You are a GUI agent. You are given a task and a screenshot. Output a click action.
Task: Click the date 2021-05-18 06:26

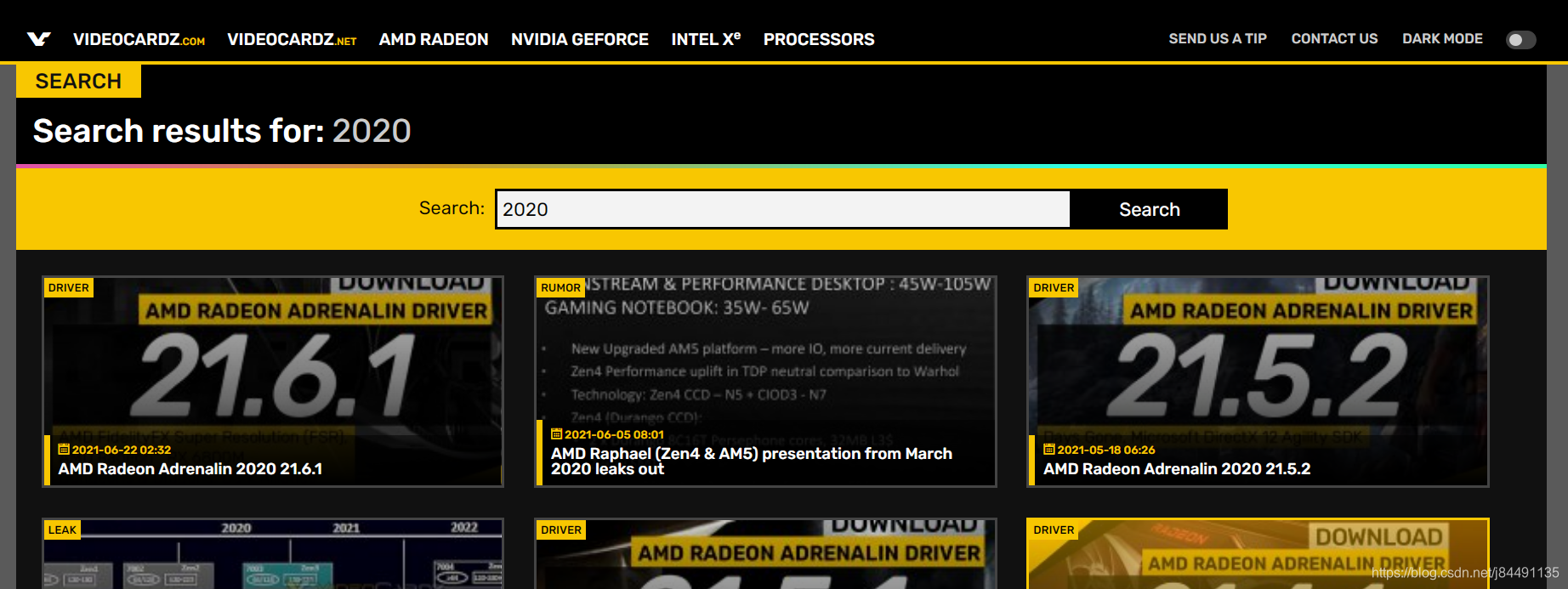1106,450
